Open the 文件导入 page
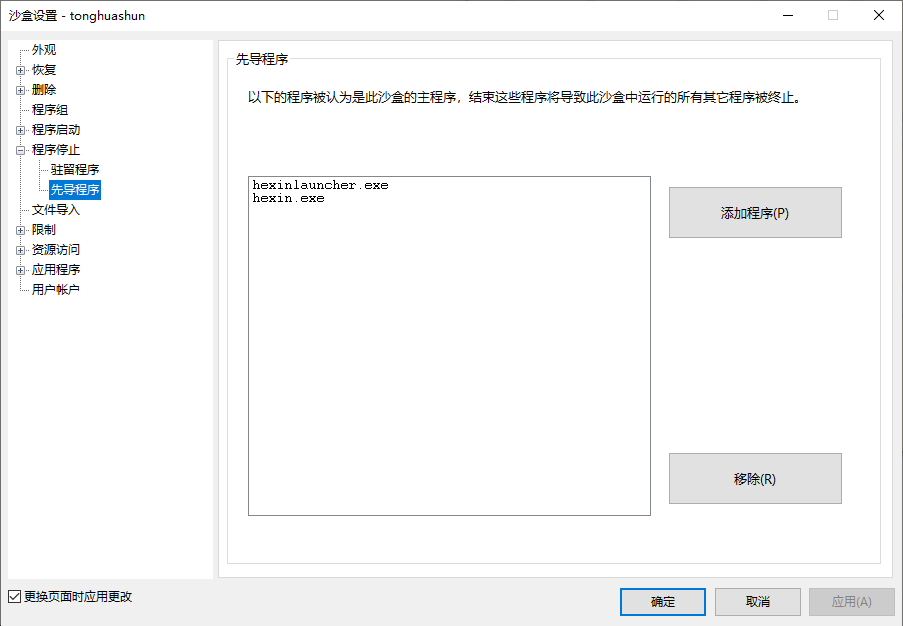Viewport: 903px width, 626px height. click(56, 210)
